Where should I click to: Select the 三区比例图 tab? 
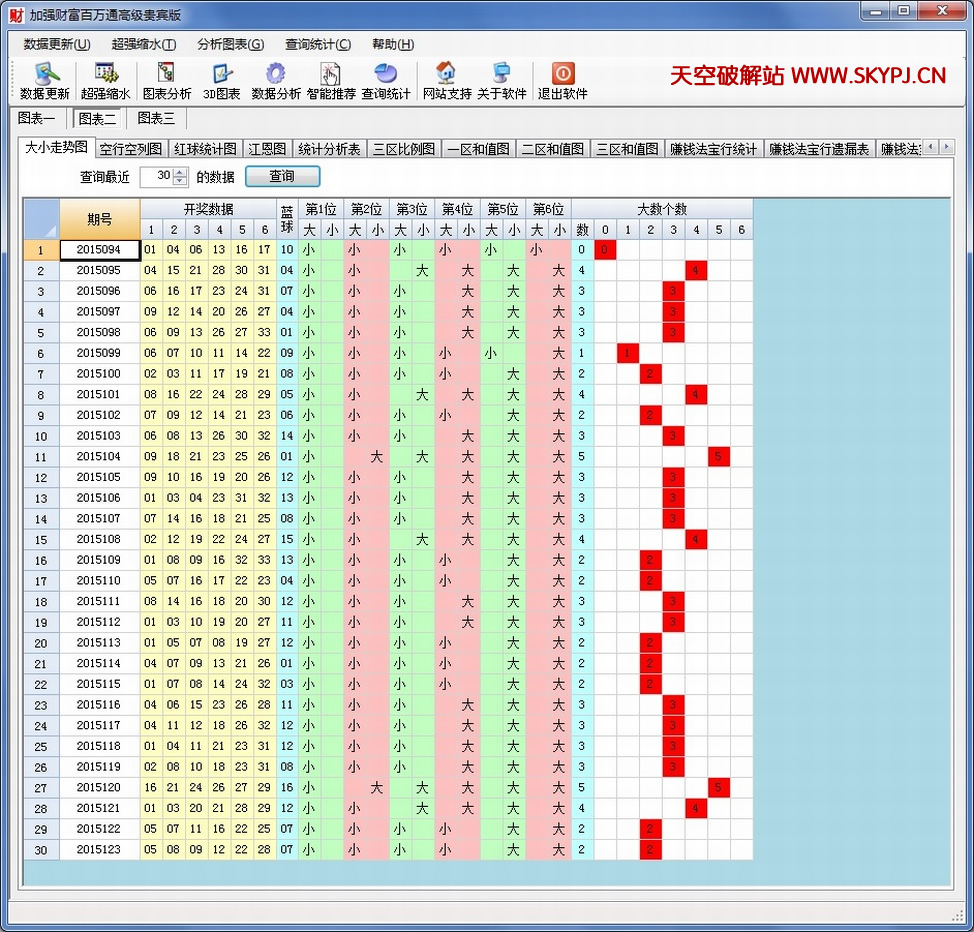click(404, 149)
